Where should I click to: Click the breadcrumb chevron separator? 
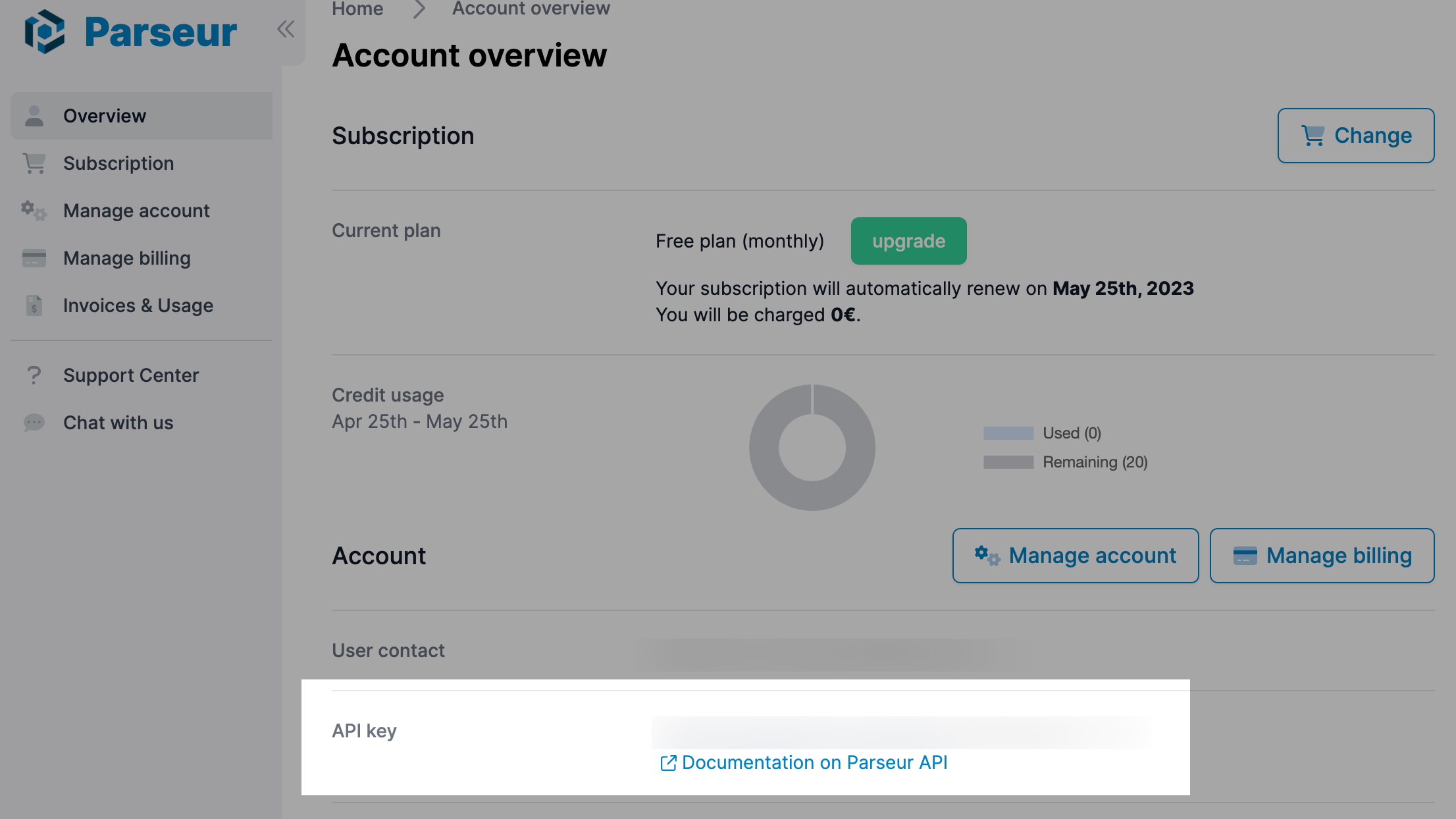[x=419, y=9]
